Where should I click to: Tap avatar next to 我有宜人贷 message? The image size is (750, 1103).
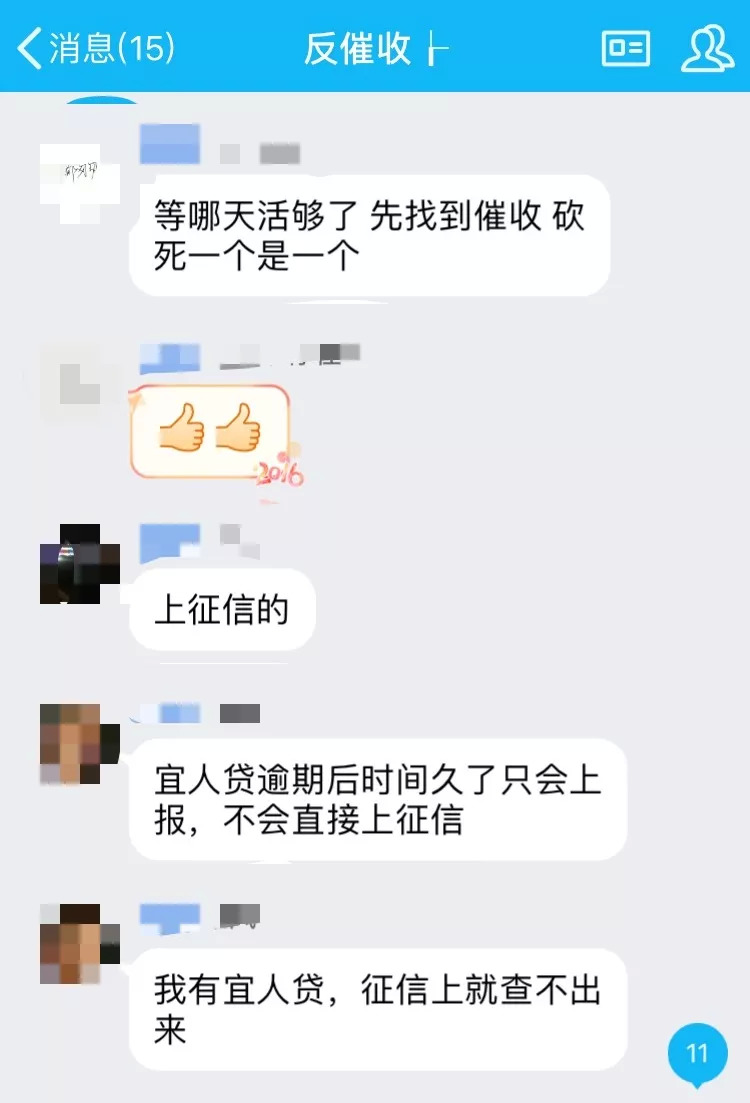click(x=80, y=943)
